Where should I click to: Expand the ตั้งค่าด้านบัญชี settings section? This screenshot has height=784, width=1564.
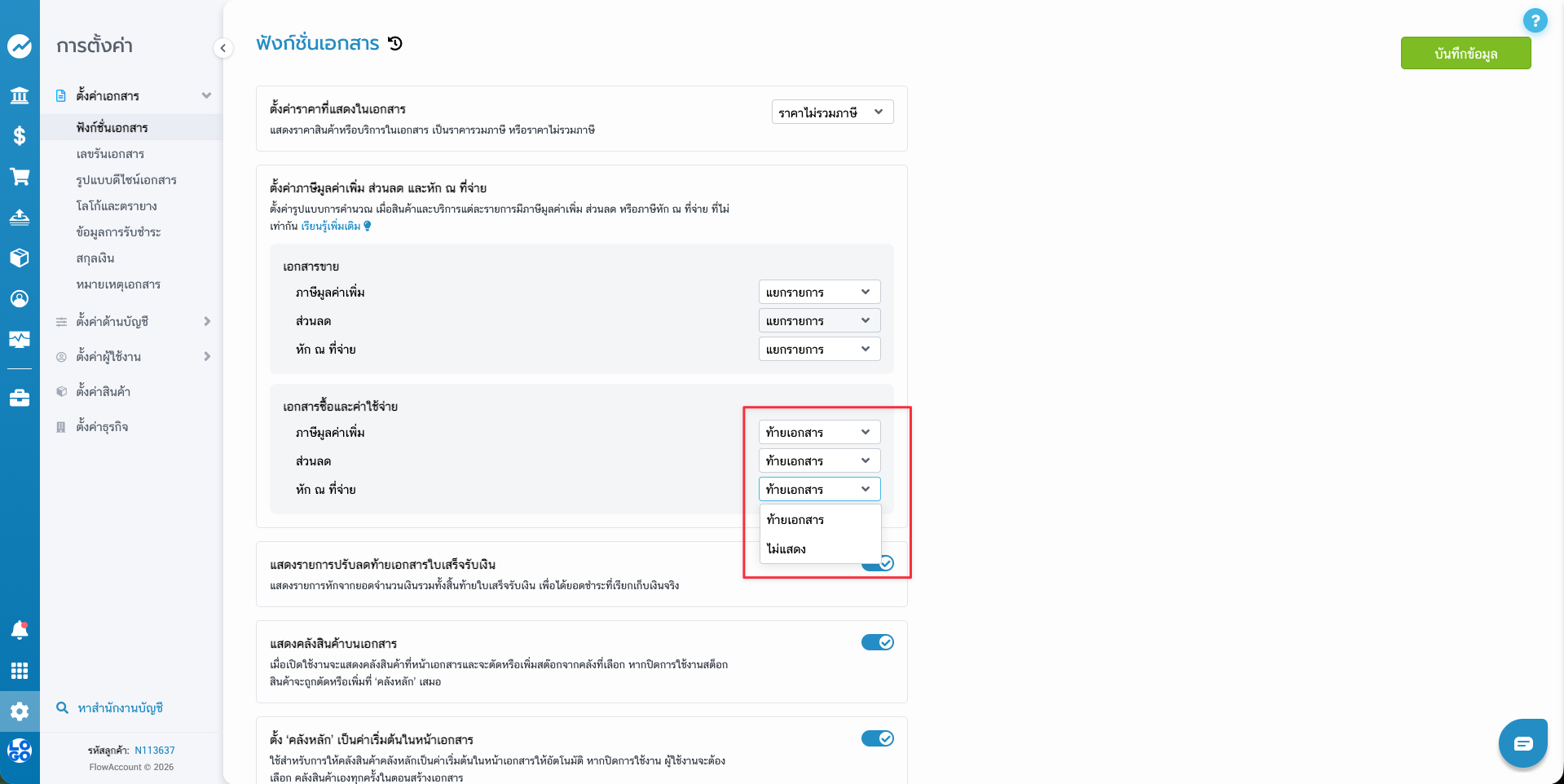tap(206, 321)
